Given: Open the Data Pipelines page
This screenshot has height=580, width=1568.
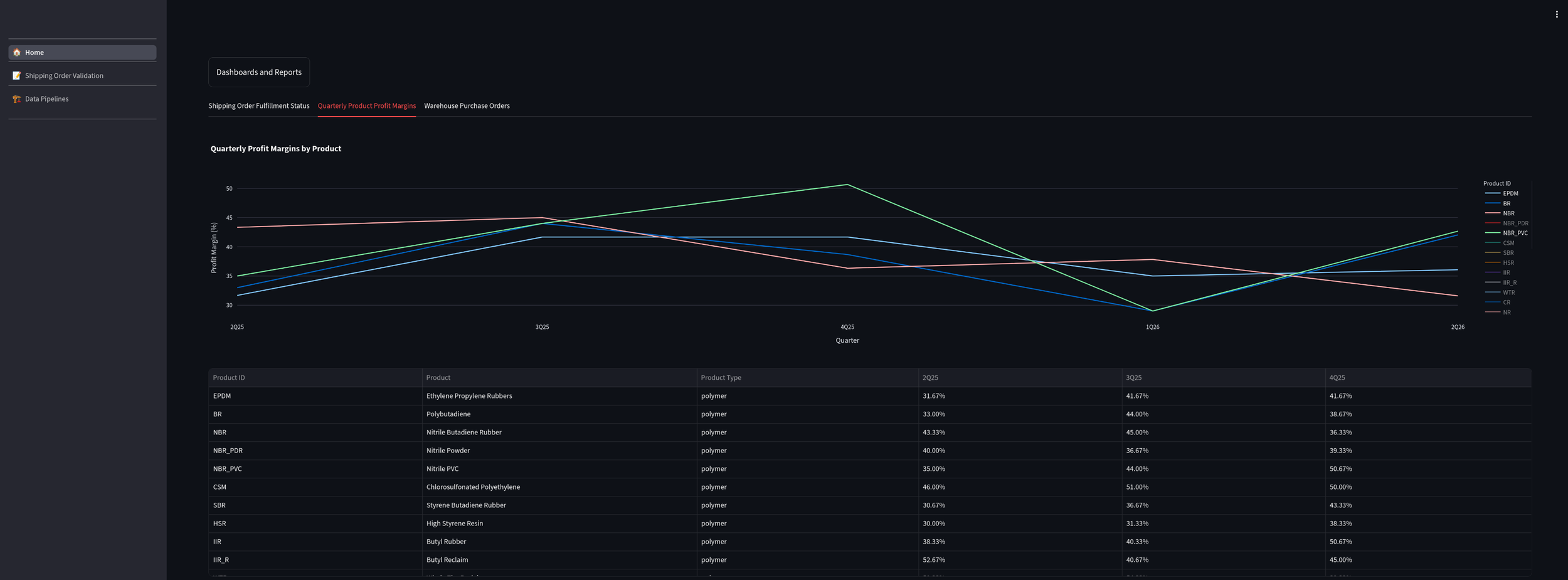Looking at the screenshot, I should (82, 99).
